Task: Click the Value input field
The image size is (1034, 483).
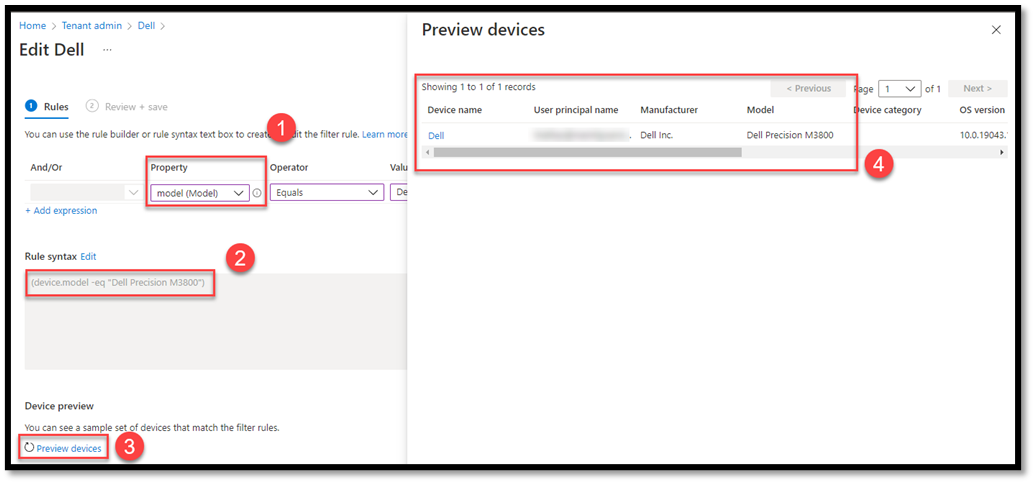Action: click(x=399, y=193)
